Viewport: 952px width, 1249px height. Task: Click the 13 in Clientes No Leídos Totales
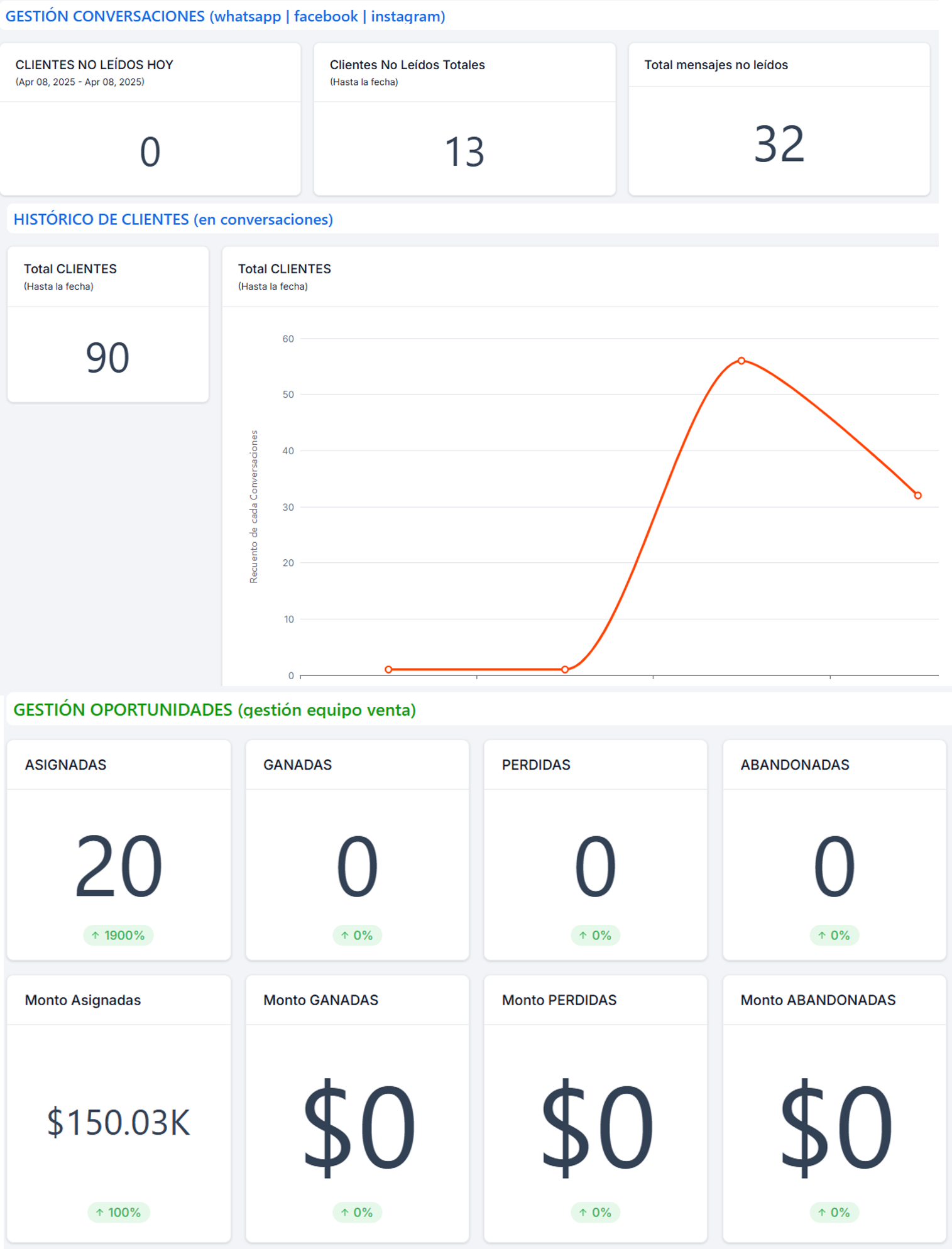point(464,152)
